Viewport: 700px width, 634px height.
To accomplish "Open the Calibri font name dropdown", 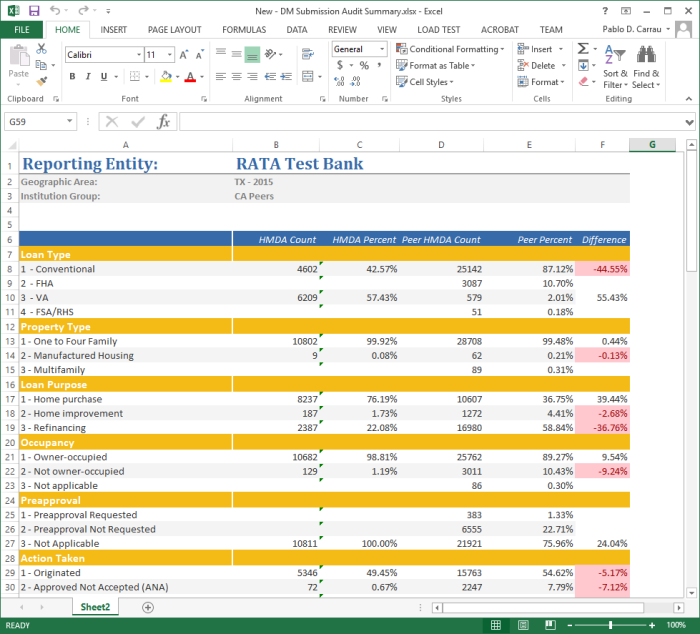I will tap(139, 55).
